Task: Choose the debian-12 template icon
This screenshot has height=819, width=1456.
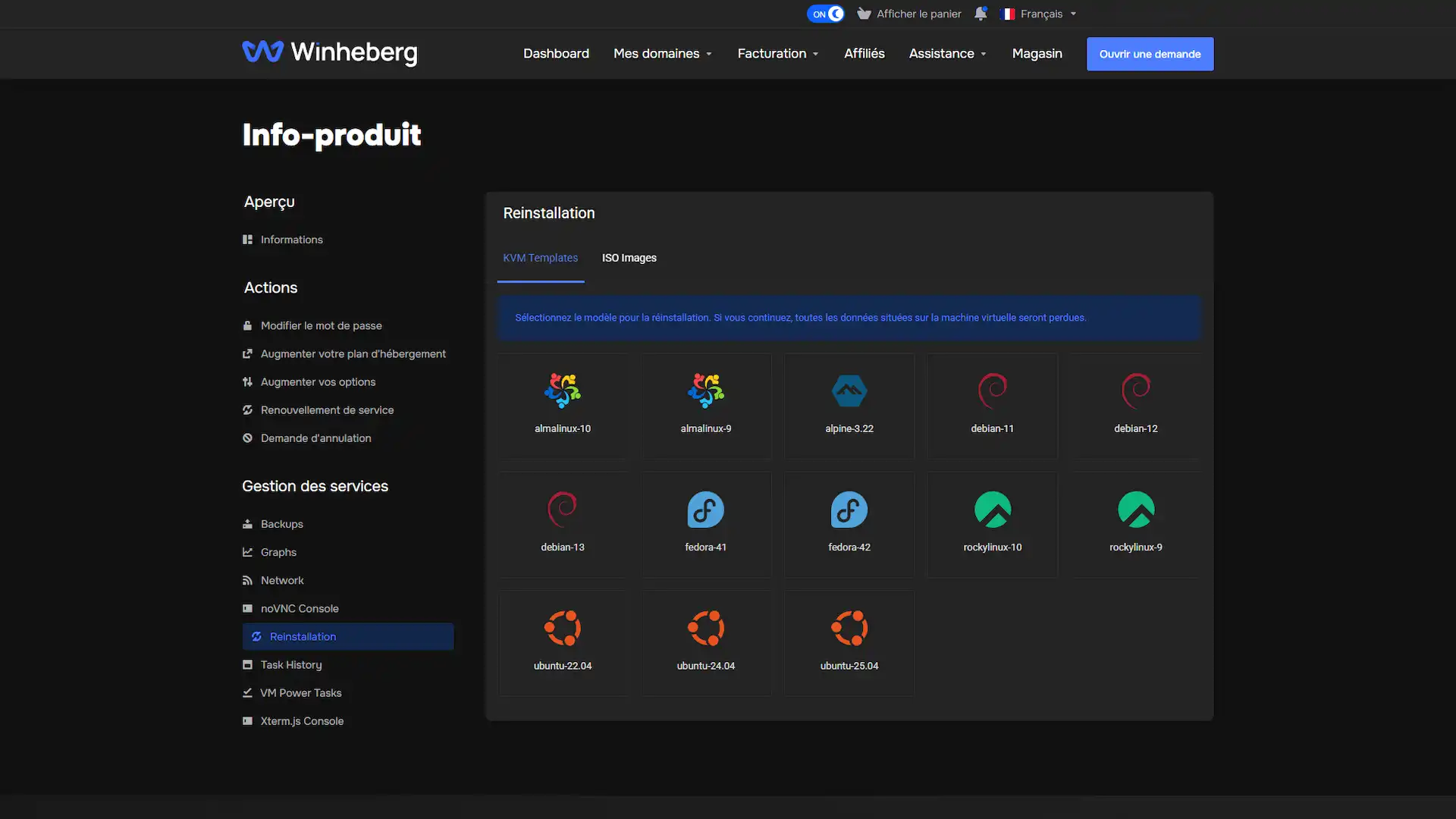Action: 1136,391
